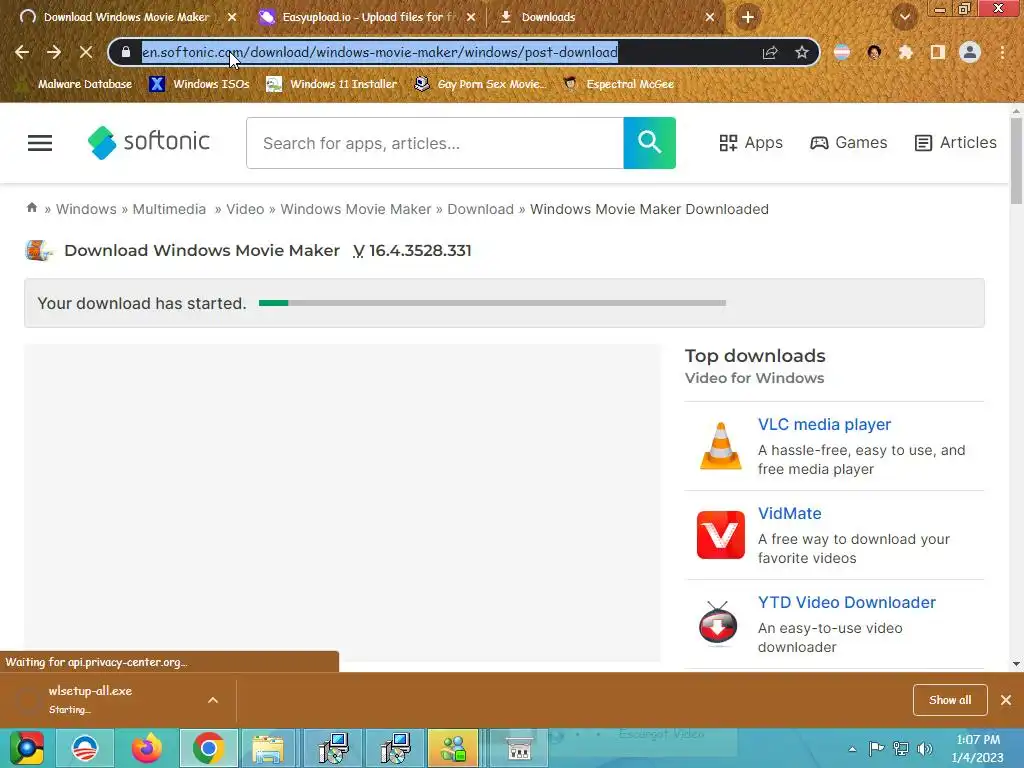
Task: Open Chrome's three-dot menu
Action: (x=1002, y=52)
